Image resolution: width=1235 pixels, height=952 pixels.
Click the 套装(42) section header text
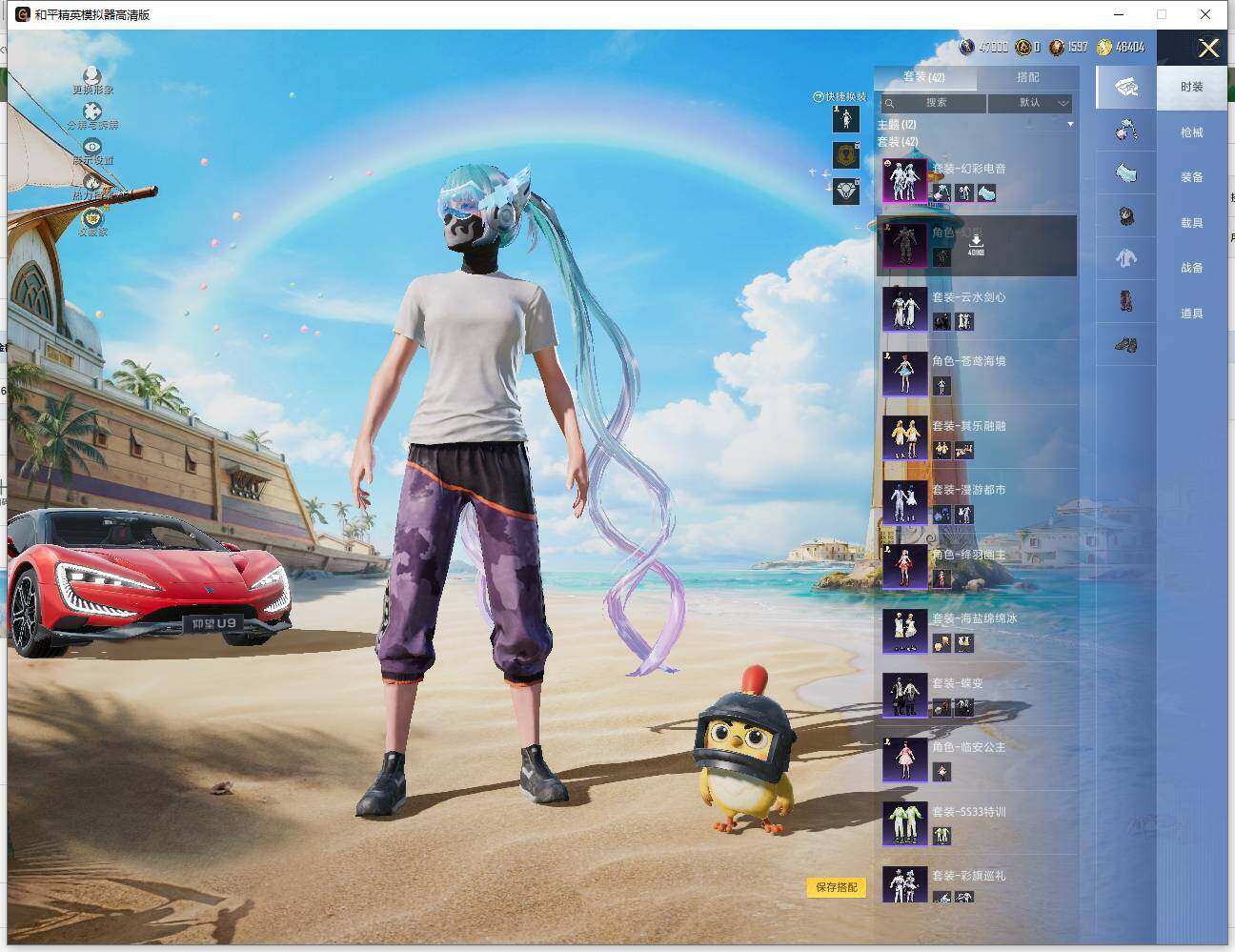[x=897, y=142]
